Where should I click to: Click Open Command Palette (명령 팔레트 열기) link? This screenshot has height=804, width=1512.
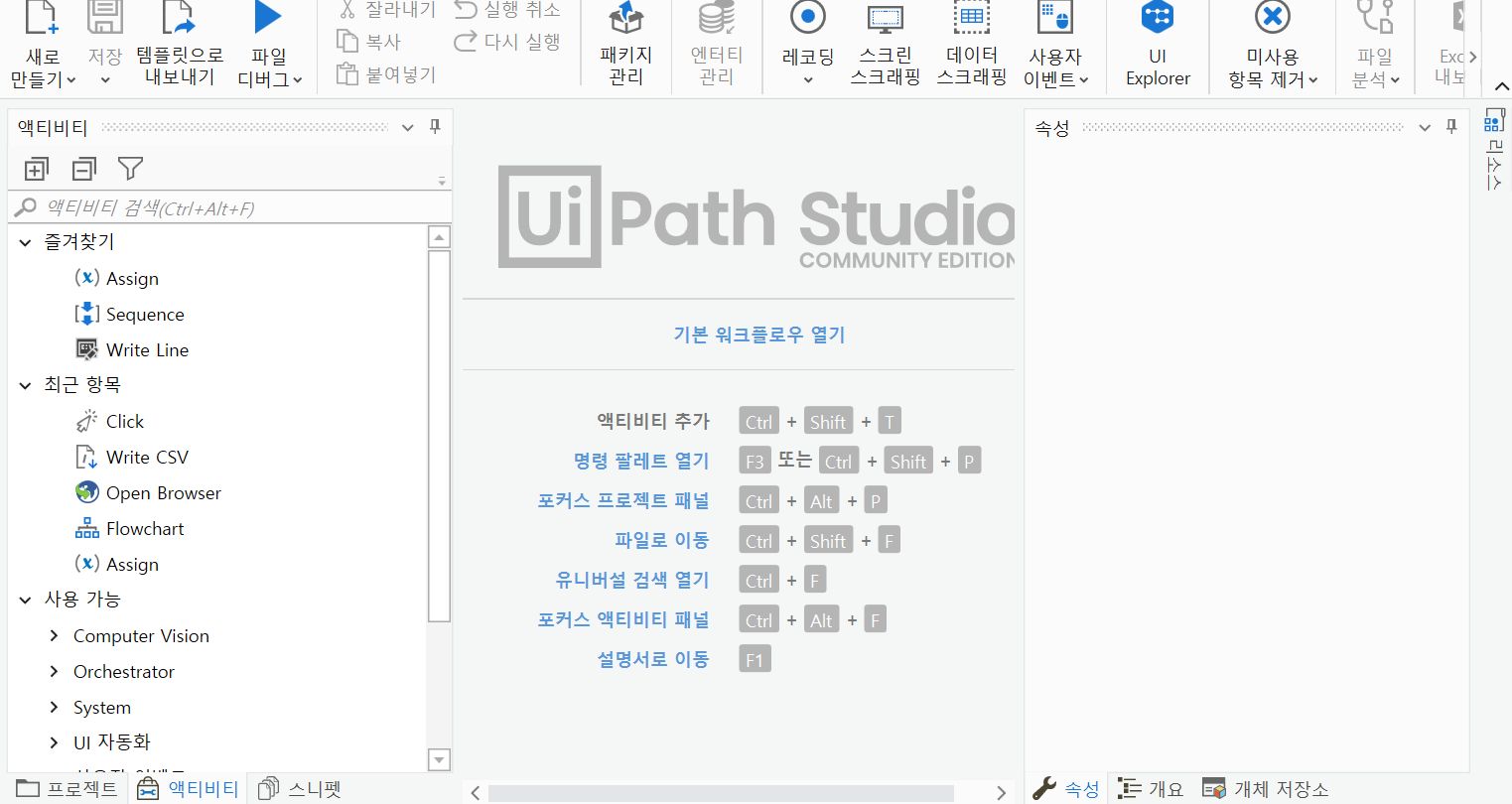click(x=641, y=461)
